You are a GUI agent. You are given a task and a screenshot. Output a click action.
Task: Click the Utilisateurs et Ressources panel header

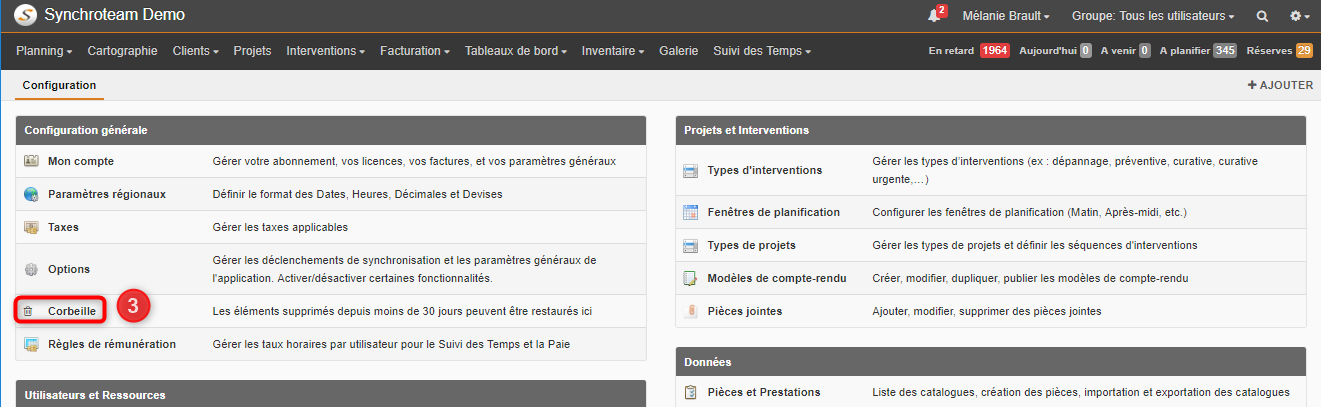click(331, 394)
